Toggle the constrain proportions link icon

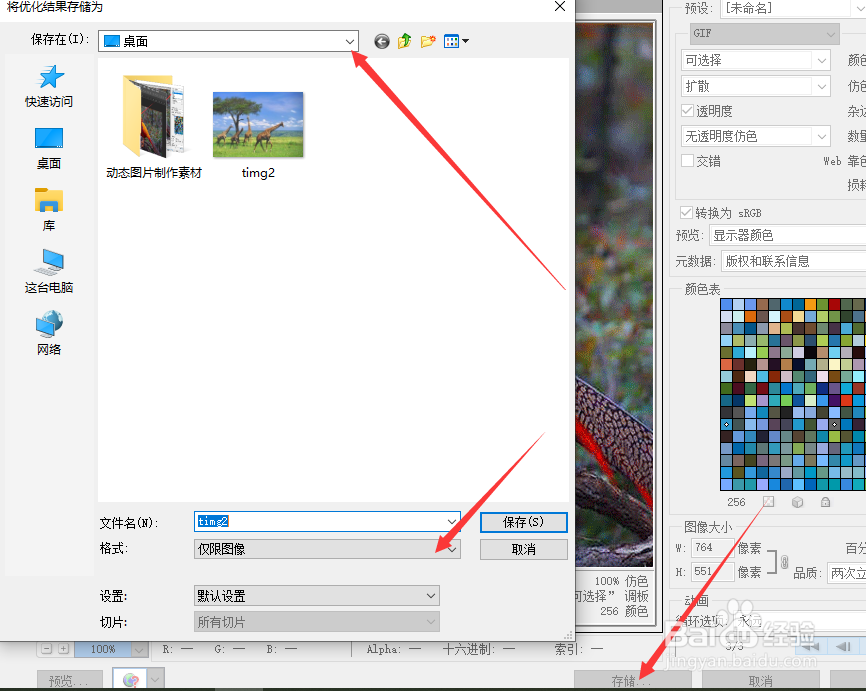click(x=785, y=562)
